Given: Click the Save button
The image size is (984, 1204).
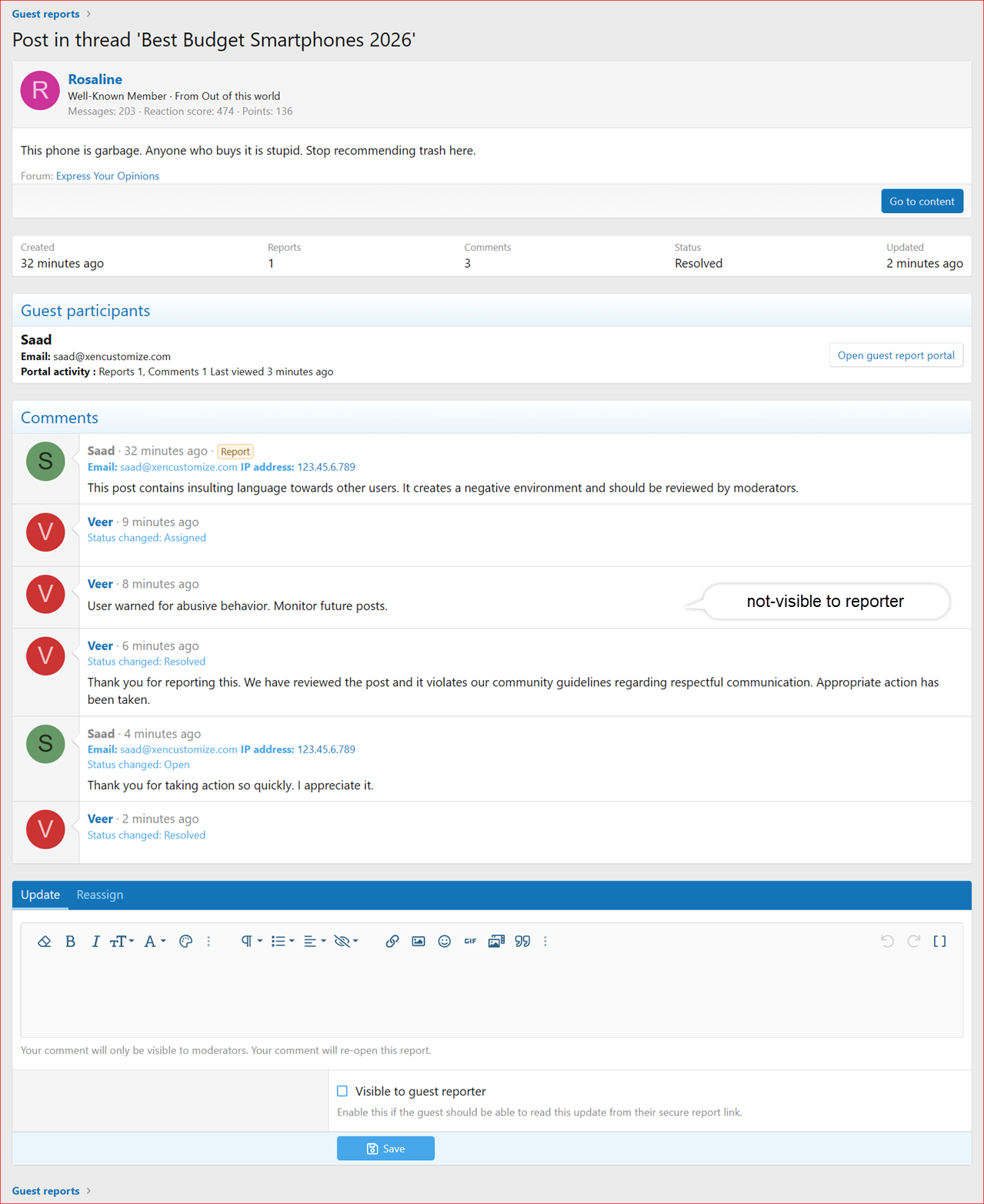Looking at the screenshot, I should click(385, 1148).
